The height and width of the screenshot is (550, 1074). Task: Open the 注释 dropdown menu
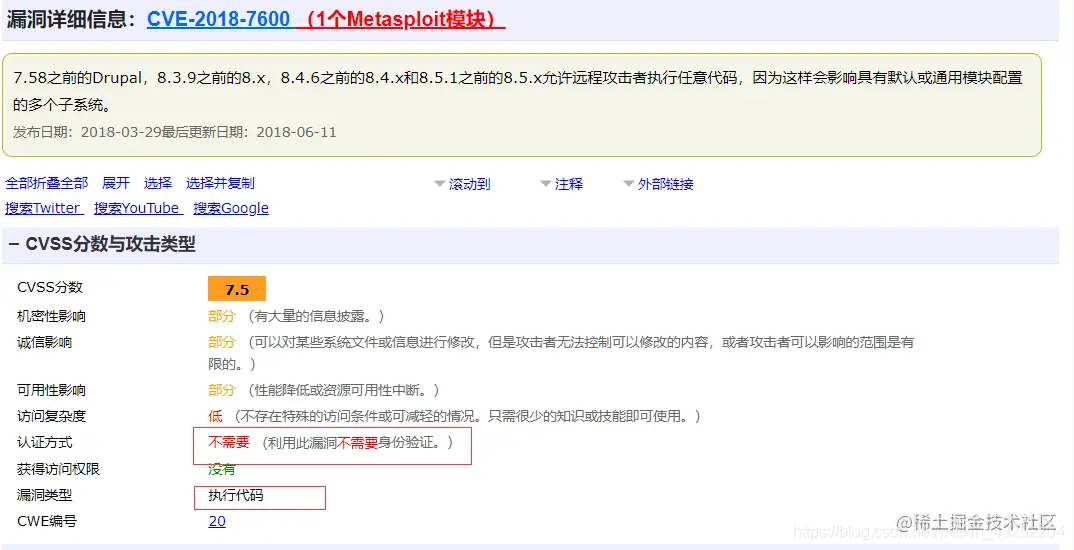click(562, 184)
